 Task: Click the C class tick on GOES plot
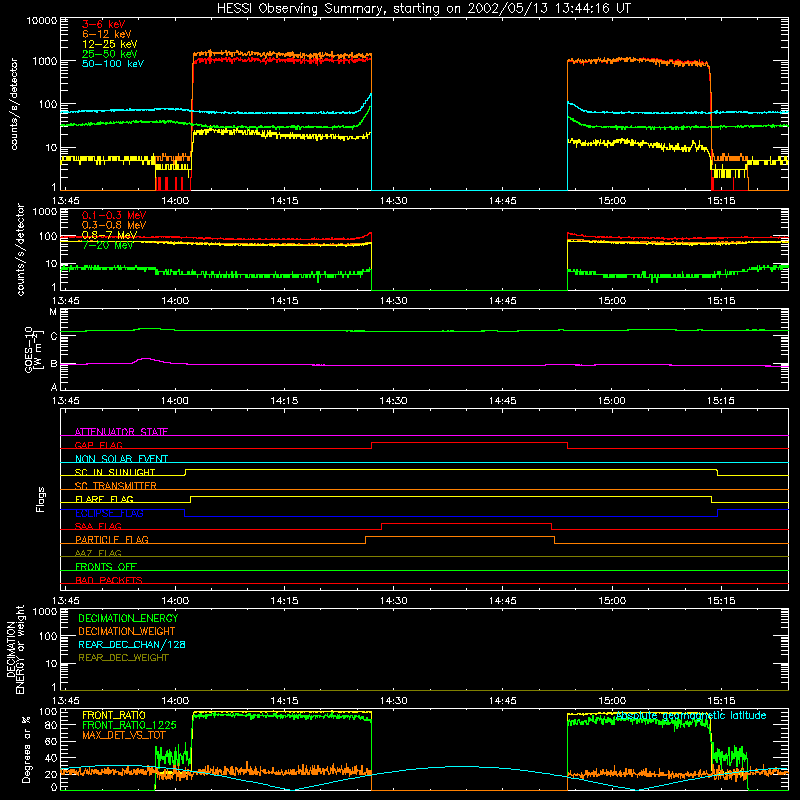click(54, 336)
